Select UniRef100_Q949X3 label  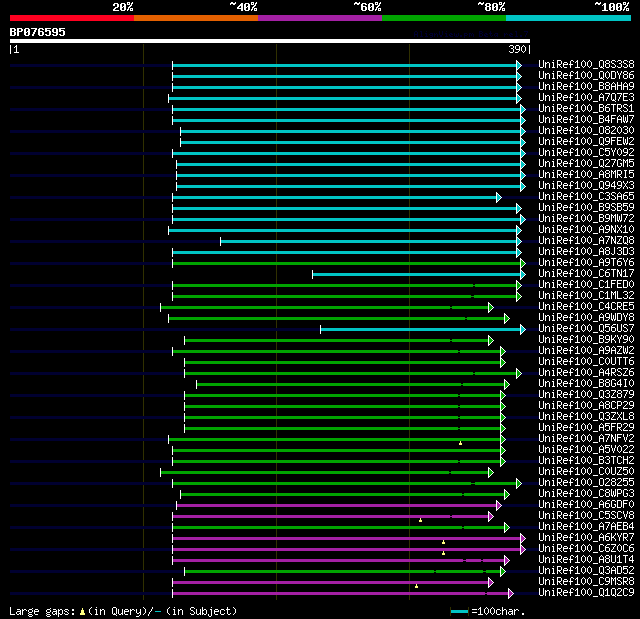[x=586, y=186]
